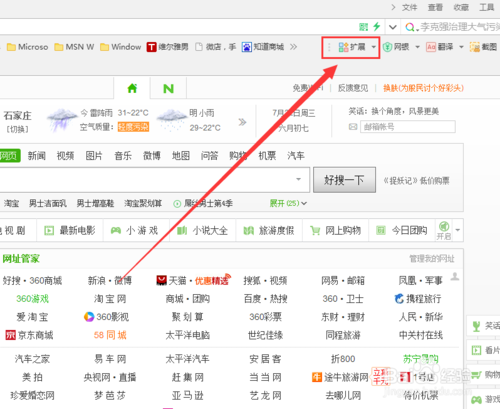
Task: Open the 收藏 menu
Action: [x=461, y=7]
